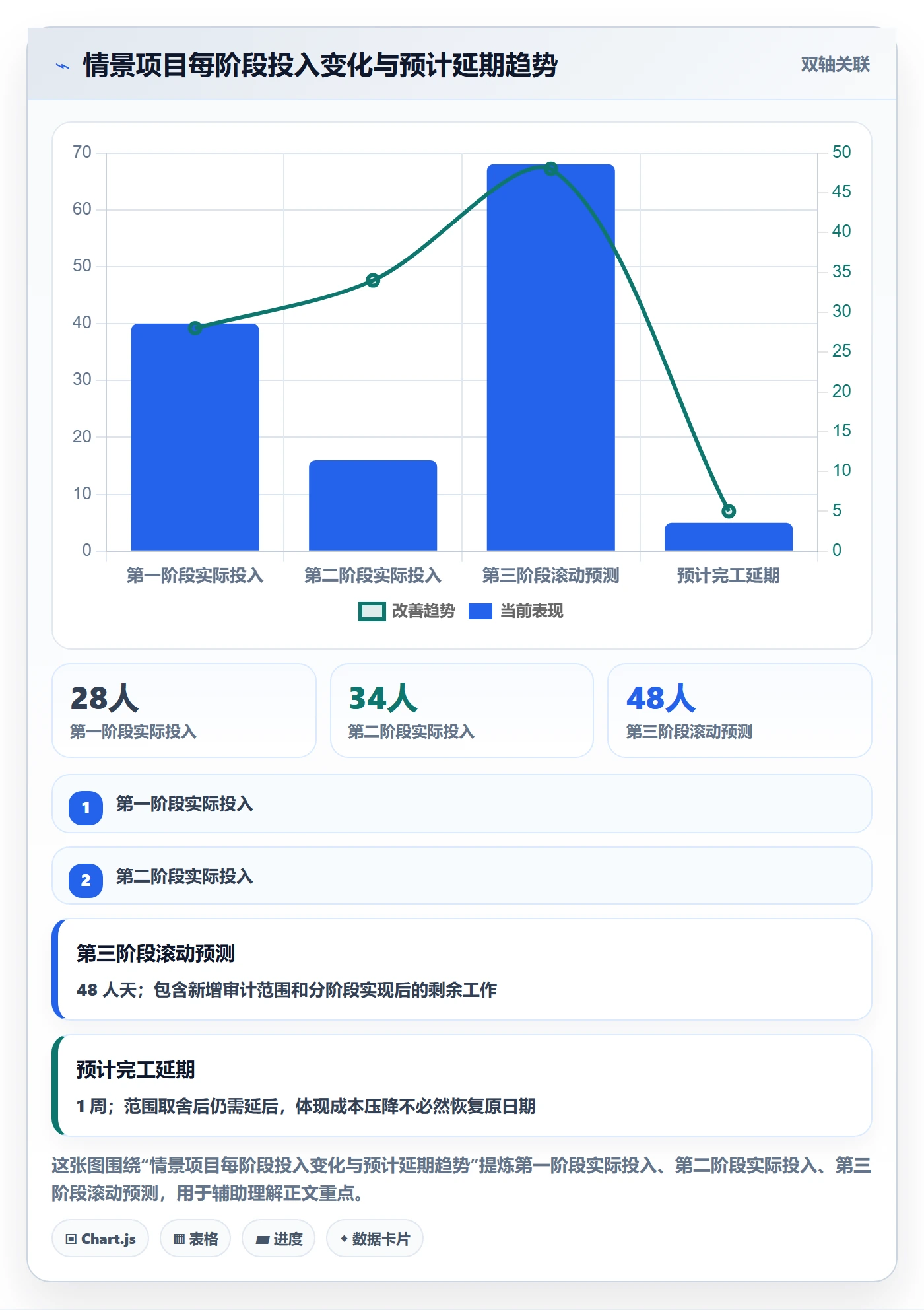Click the line point at the top of the 第三阶段滚动预测 bar
924x1310 pixels.
(550, 169)
